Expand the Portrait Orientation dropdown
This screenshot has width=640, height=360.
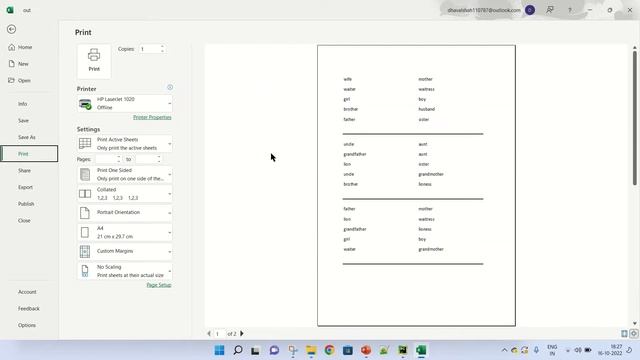(124, 213)
